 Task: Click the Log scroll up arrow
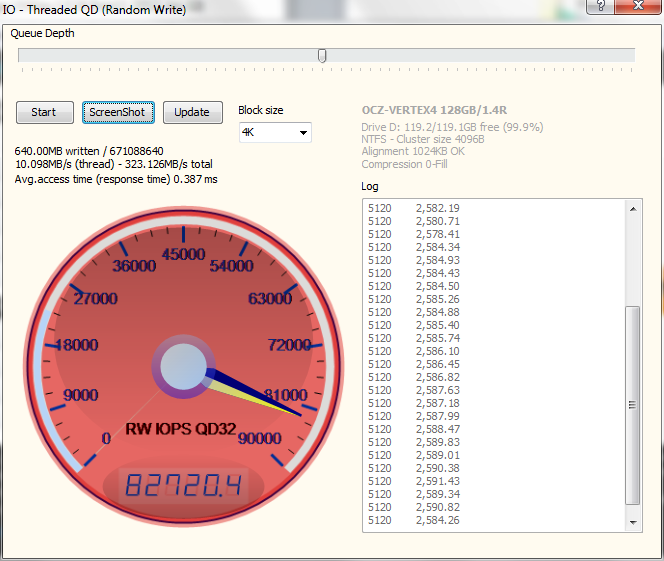tap(633, 208)
